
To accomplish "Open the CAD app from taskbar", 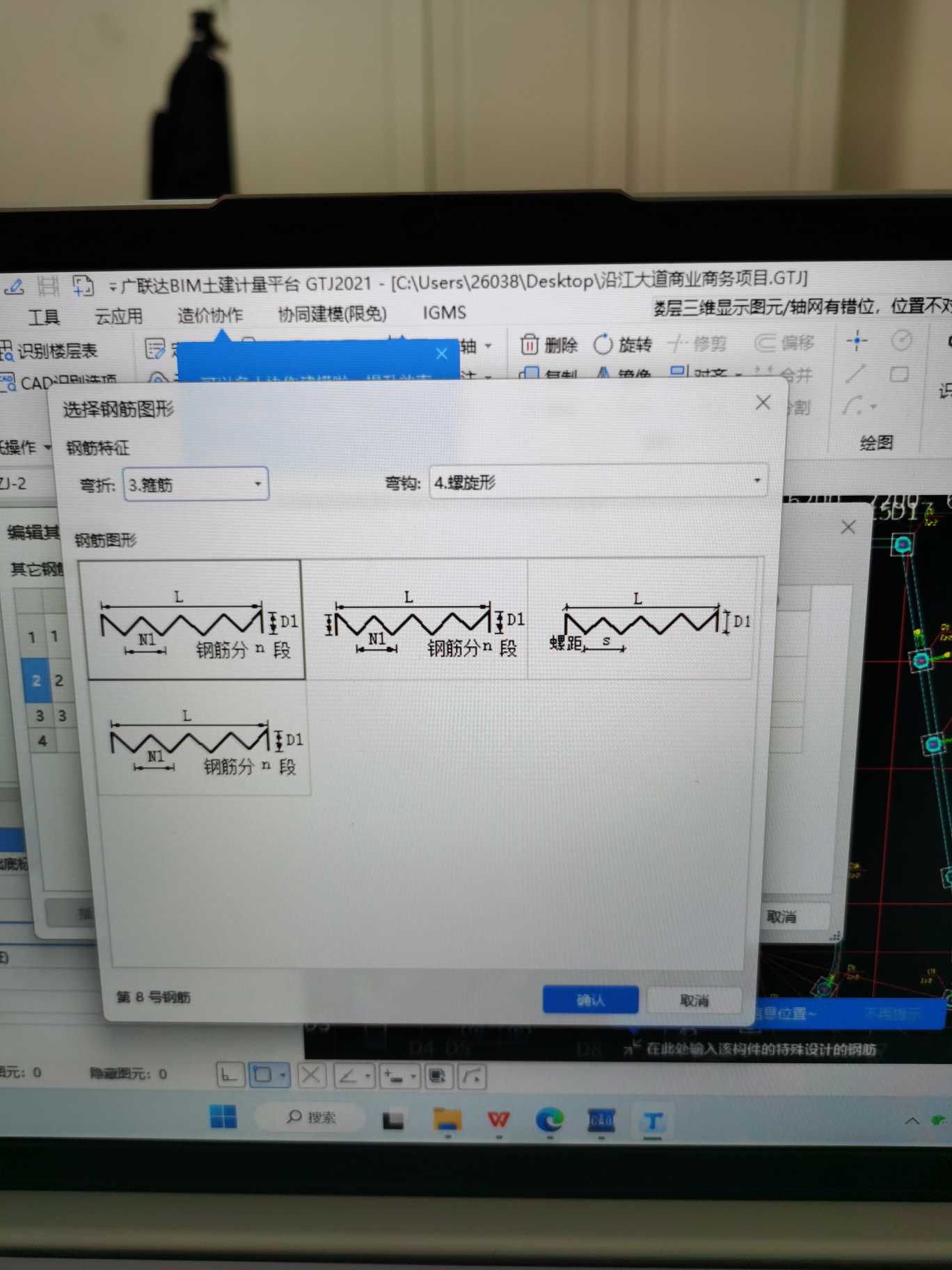I will click(601, 1120).
